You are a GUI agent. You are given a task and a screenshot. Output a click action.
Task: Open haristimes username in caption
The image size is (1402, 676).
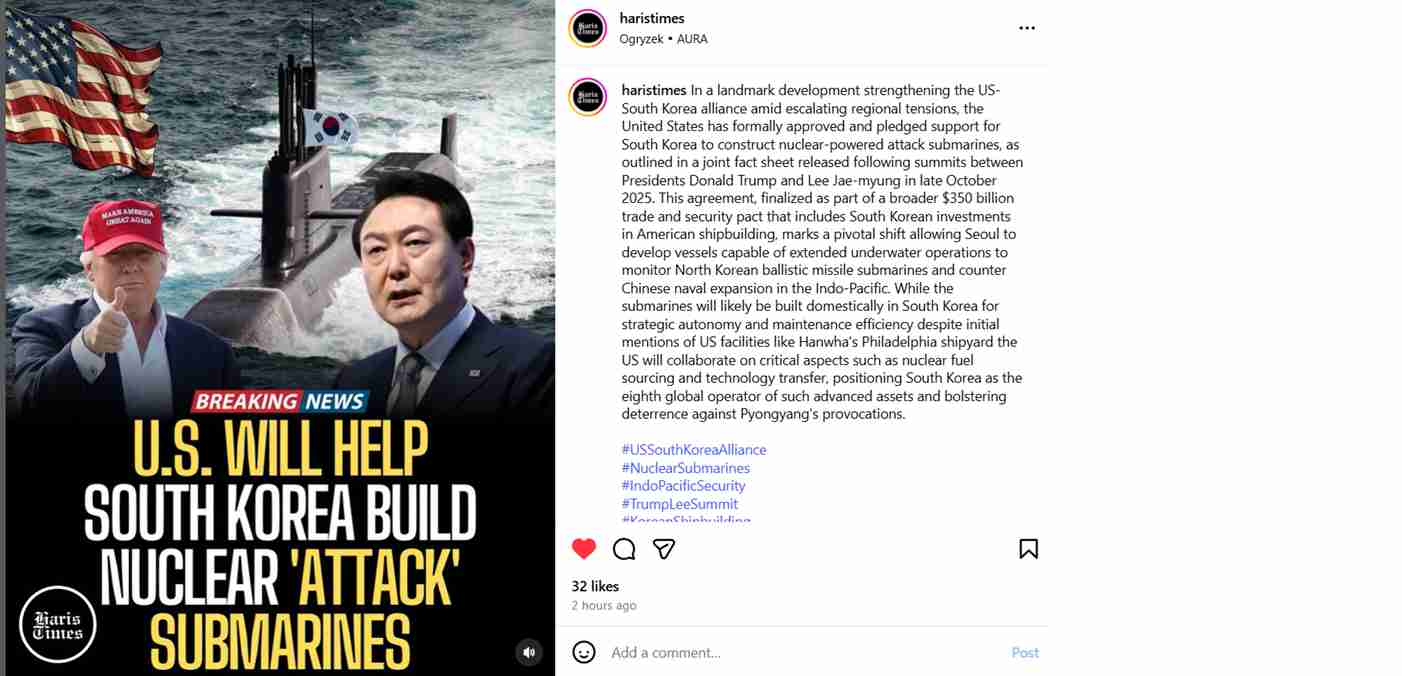point(654,90)
